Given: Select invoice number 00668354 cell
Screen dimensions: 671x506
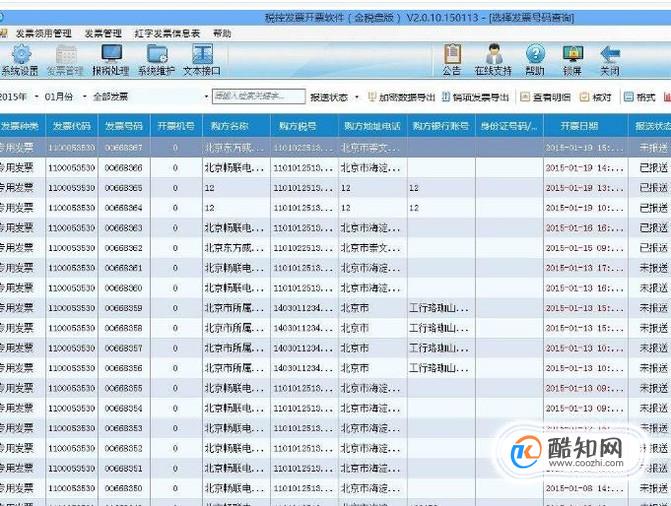Looking at the screenshot, I should tap(124, 408).
